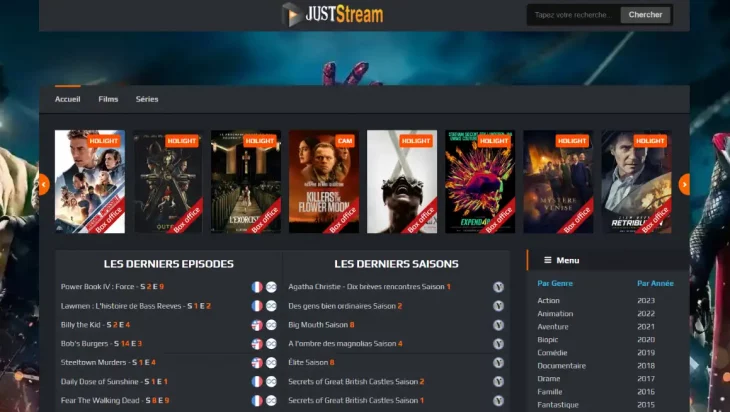This screenshot has width=730, height=412.
Task: Open Fear The Walking Dead S8E9 link
Action: pos(115,400)
